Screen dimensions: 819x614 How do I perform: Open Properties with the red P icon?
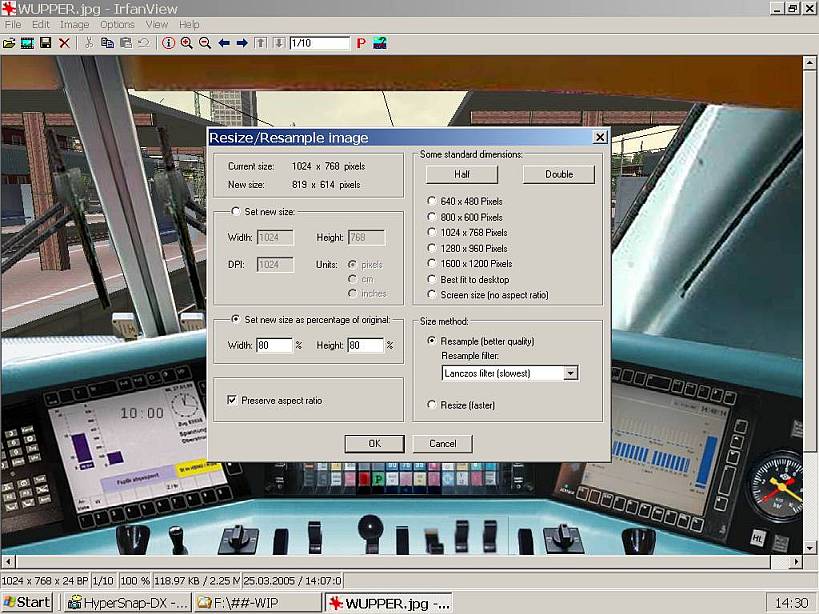(x=361, y=43)
